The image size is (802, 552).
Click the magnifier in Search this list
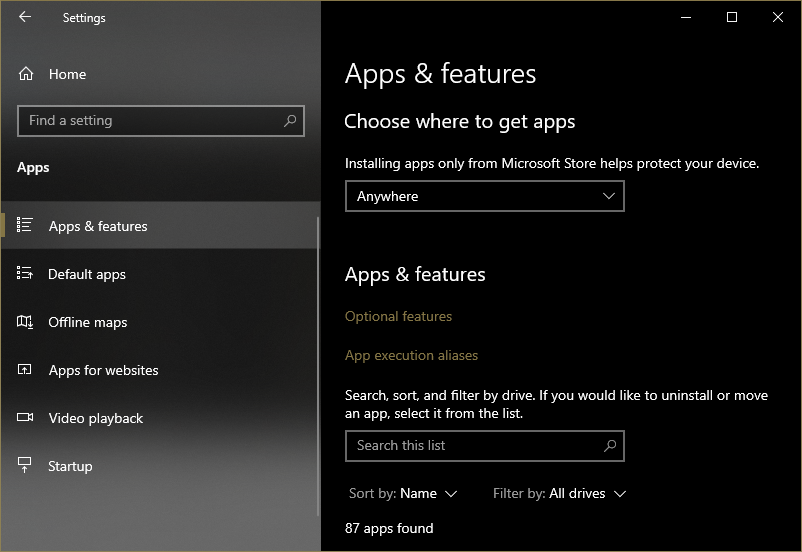point(610,446)
